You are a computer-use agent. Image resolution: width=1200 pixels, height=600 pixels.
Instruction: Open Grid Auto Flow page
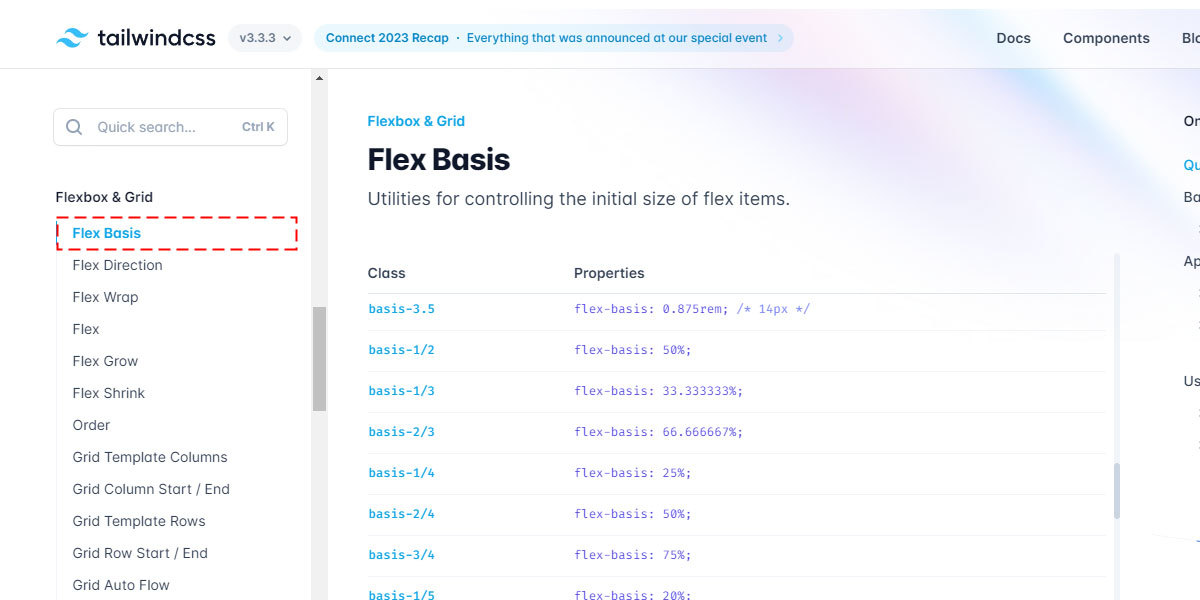[x=121, y=585]
